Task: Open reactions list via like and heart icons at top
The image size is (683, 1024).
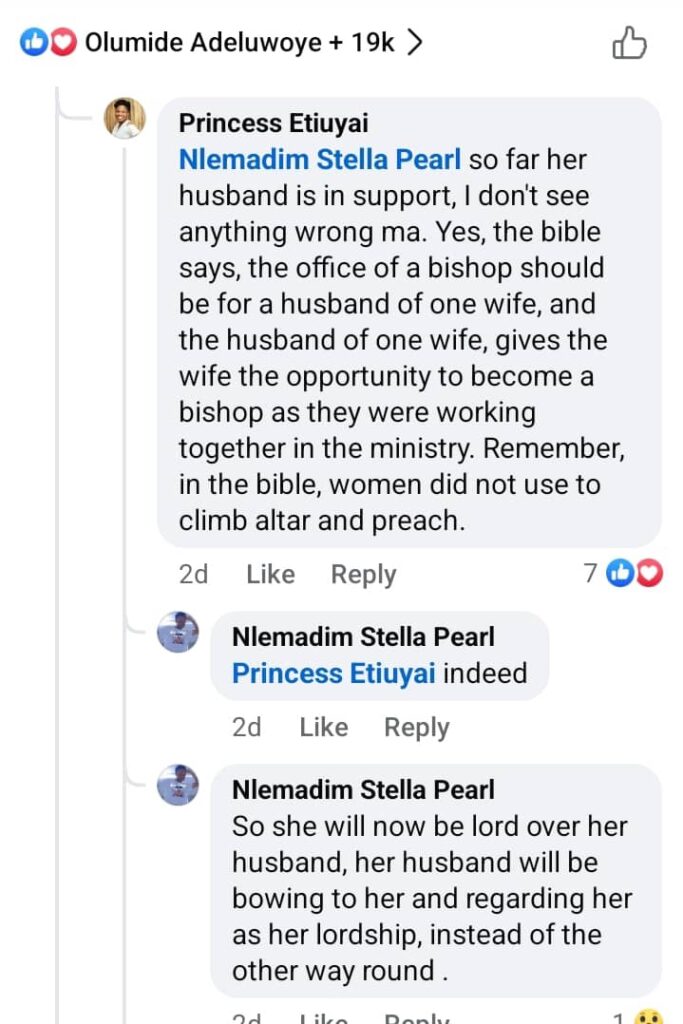Action: [x=48, y=43]
